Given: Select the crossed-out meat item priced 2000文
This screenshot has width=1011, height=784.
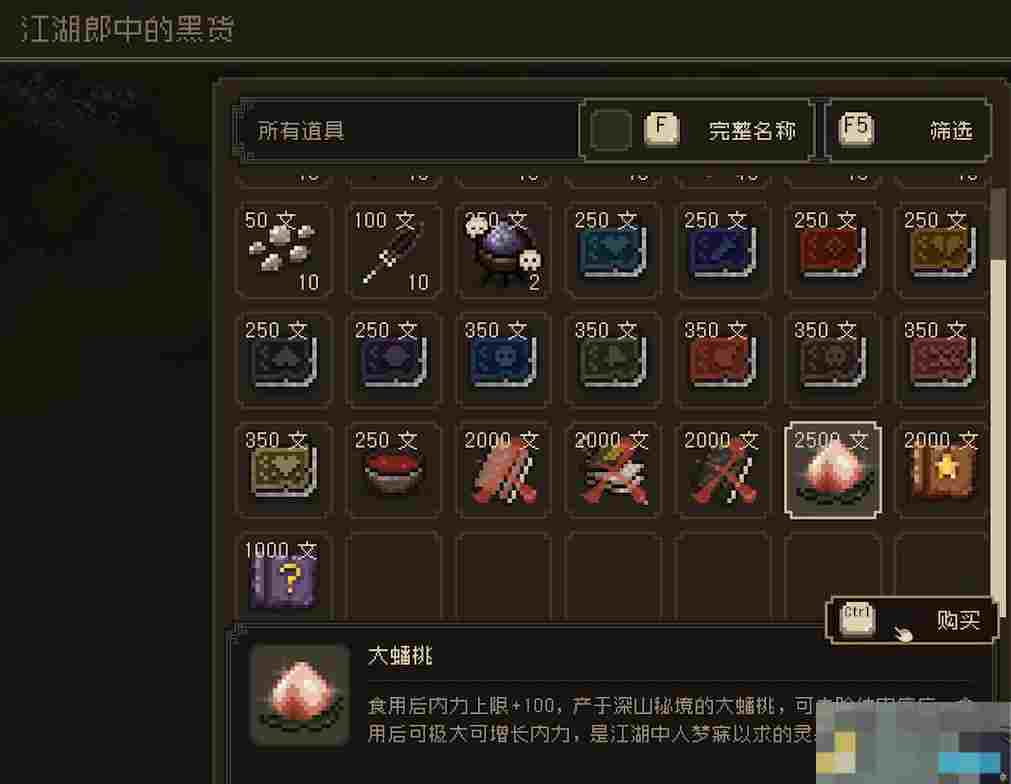Looking at the screenshot, I should coord(504,470).
